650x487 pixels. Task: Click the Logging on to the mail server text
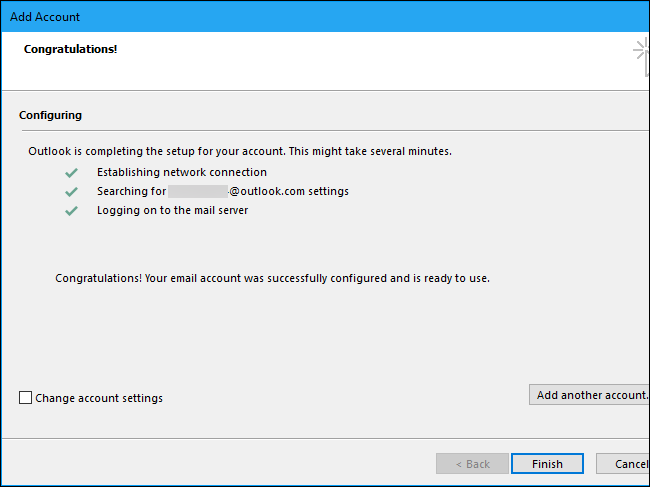pos(172,211)
